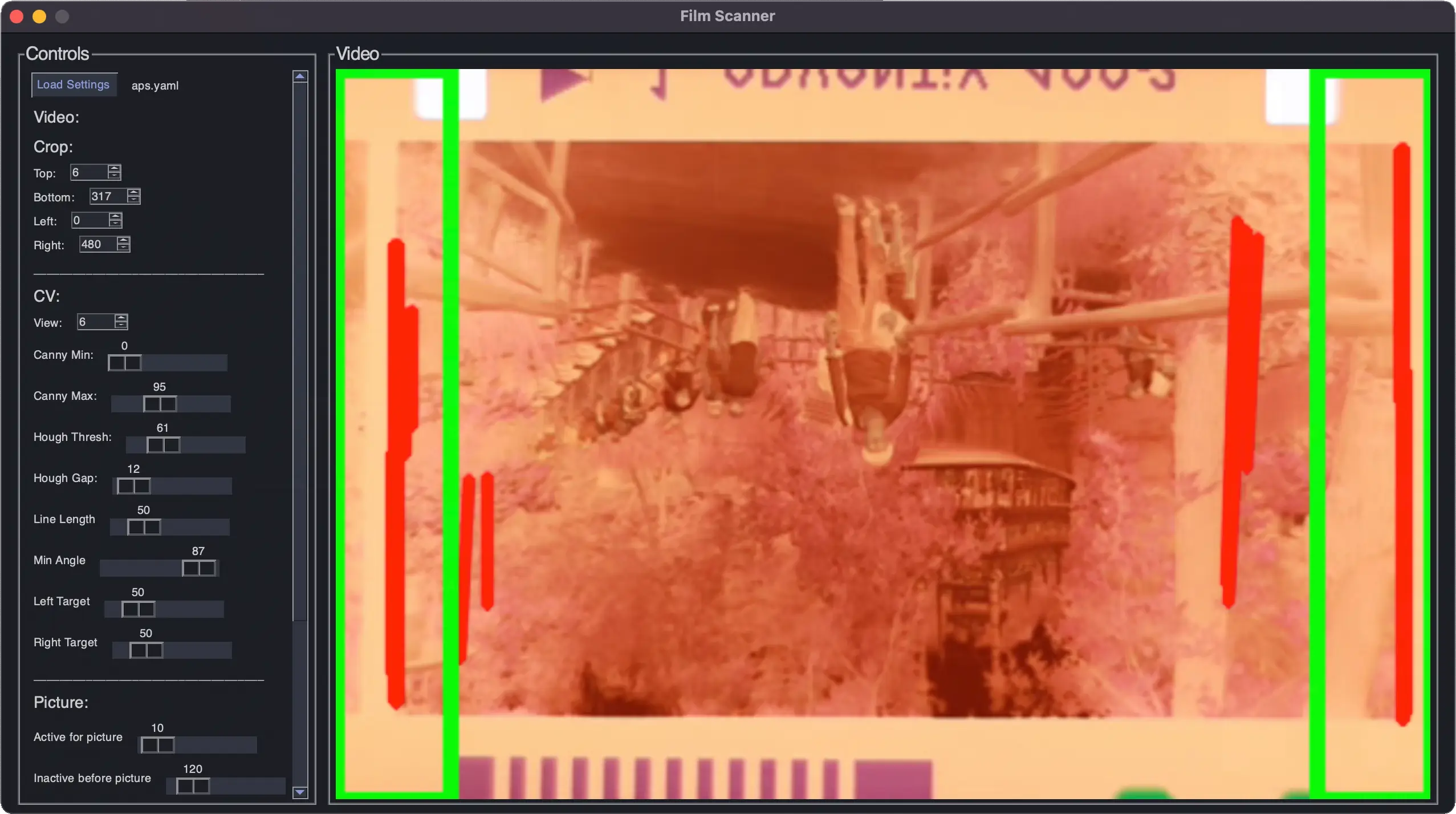Click the Load Settings button
Viewport: 1456px width, 814px height.
point(74,84)
